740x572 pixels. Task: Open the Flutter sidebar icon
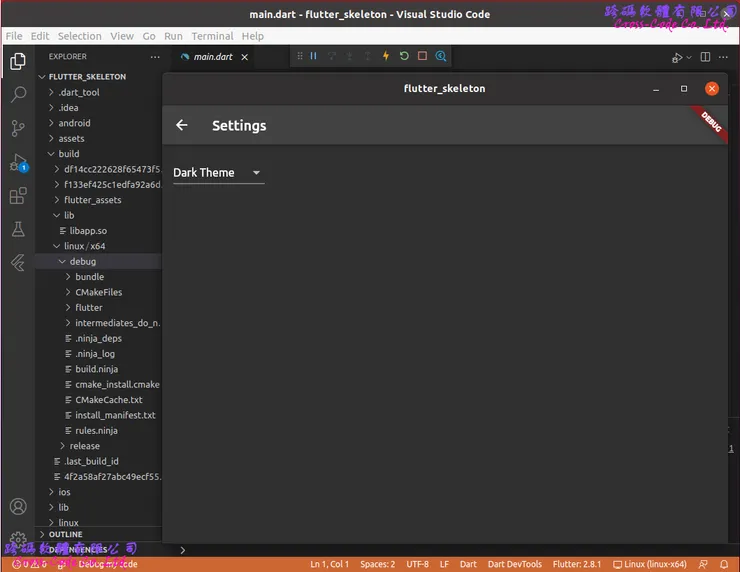click(18, 263)
